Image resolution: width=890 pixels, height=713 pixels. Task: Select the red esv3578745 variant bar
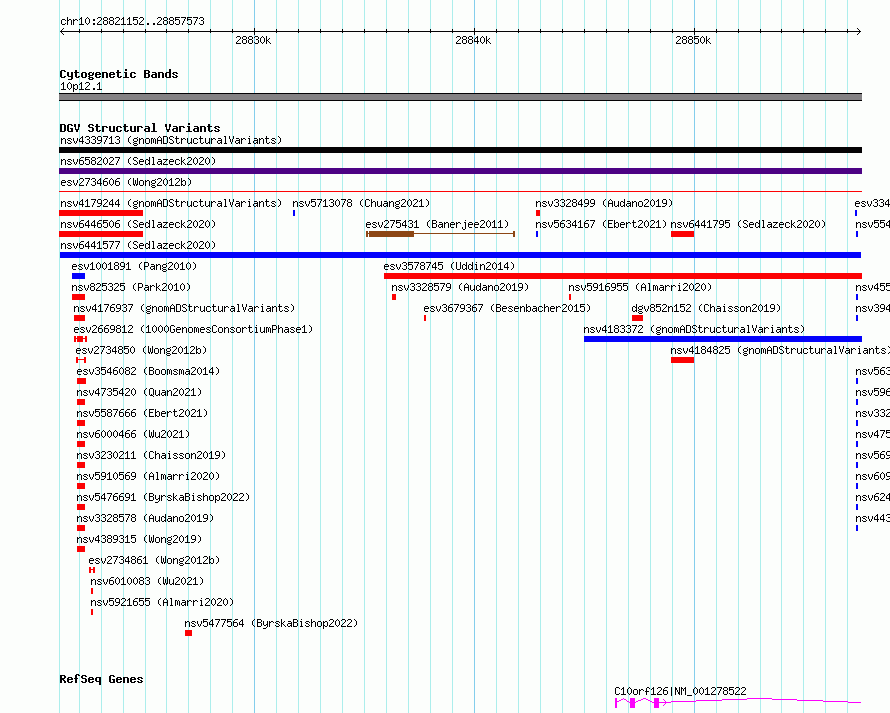pos(623,276)
